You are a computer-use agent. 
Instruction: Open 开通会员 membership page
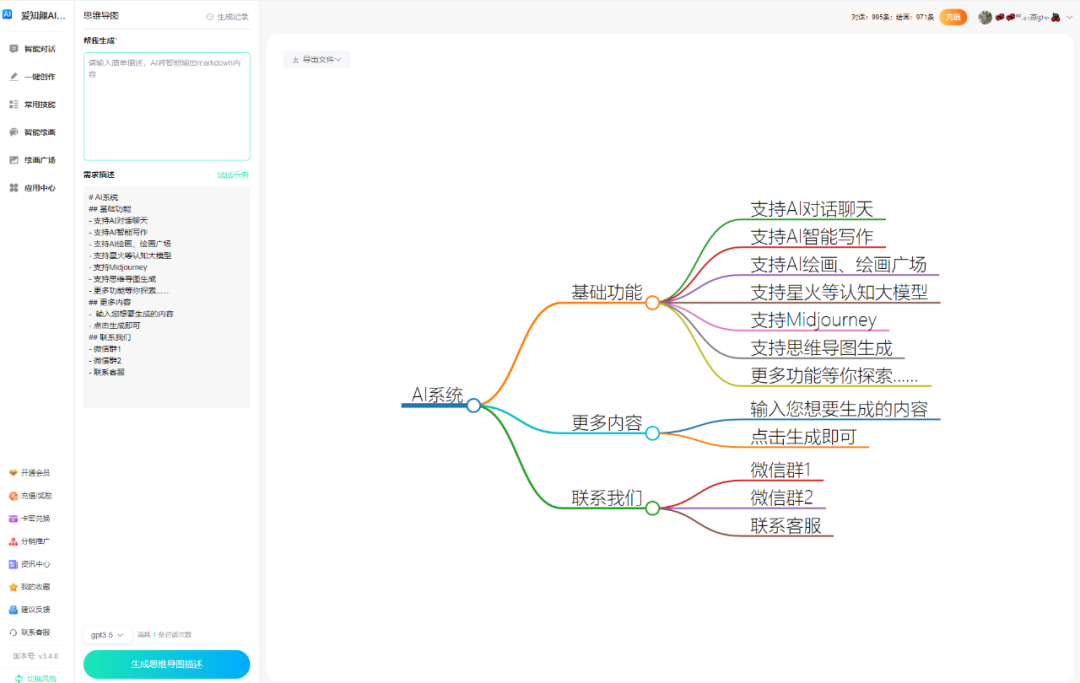click(x=33, y=472)
